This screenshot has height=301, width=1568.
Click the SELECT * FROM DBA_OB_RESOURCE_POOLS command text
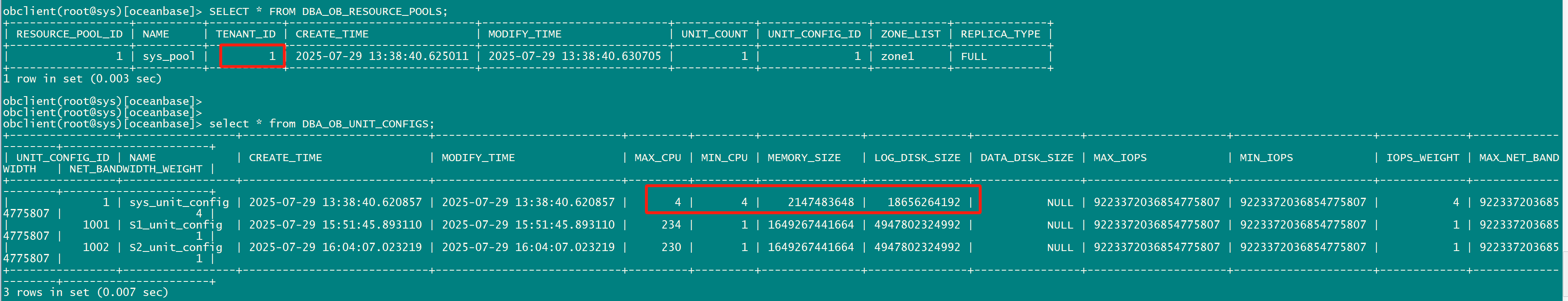pyautogui.click(x=329, y=12)
